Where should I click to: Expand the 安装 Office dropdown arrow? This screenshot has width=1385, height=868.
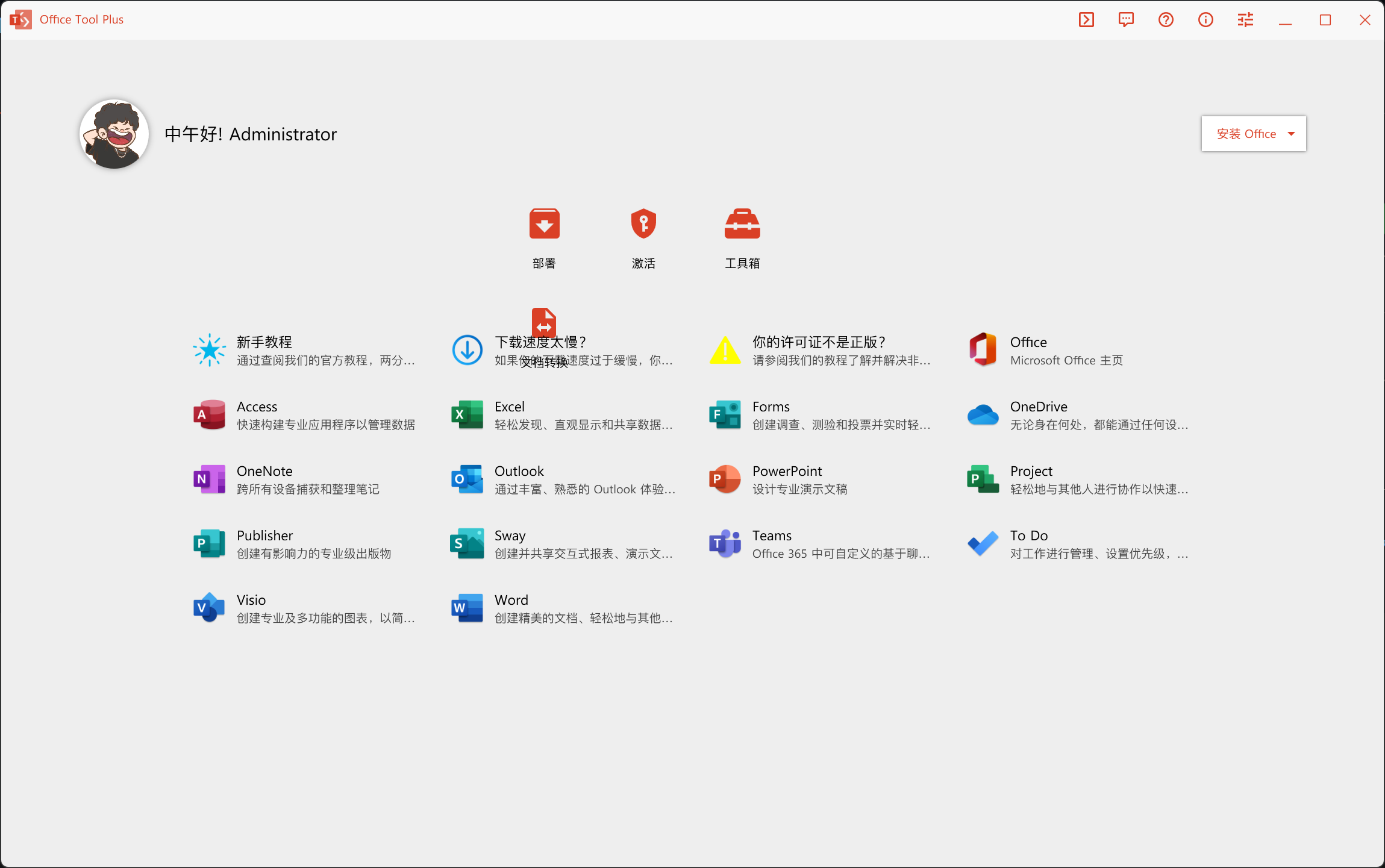tap(1292, 134)
